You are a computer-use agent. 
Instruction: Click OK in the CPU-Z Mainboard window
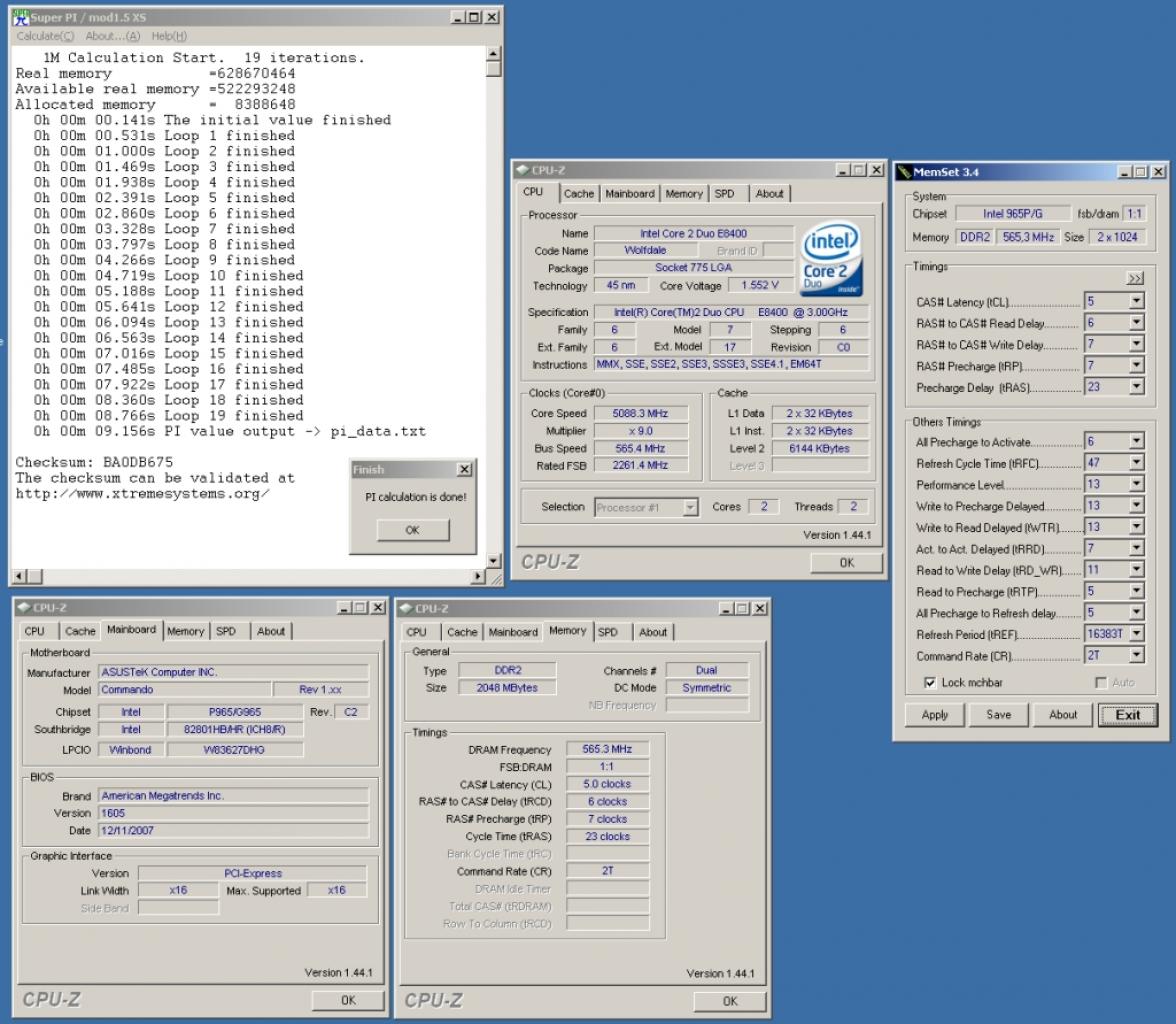point(348,1000)
